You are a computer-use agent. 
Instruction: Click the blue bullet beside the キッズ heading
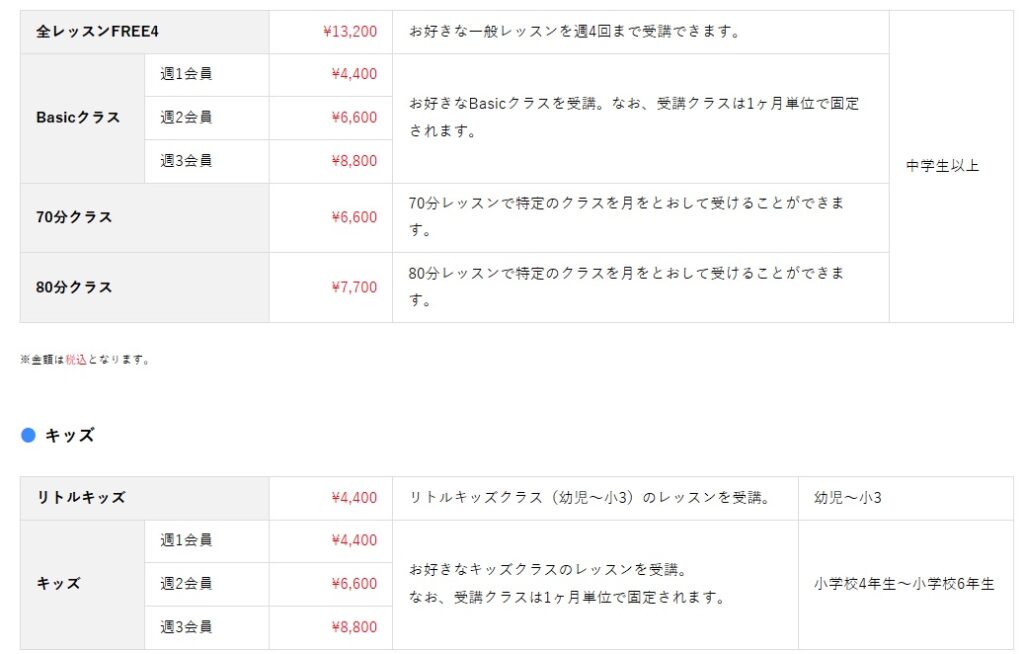point(28,435)
